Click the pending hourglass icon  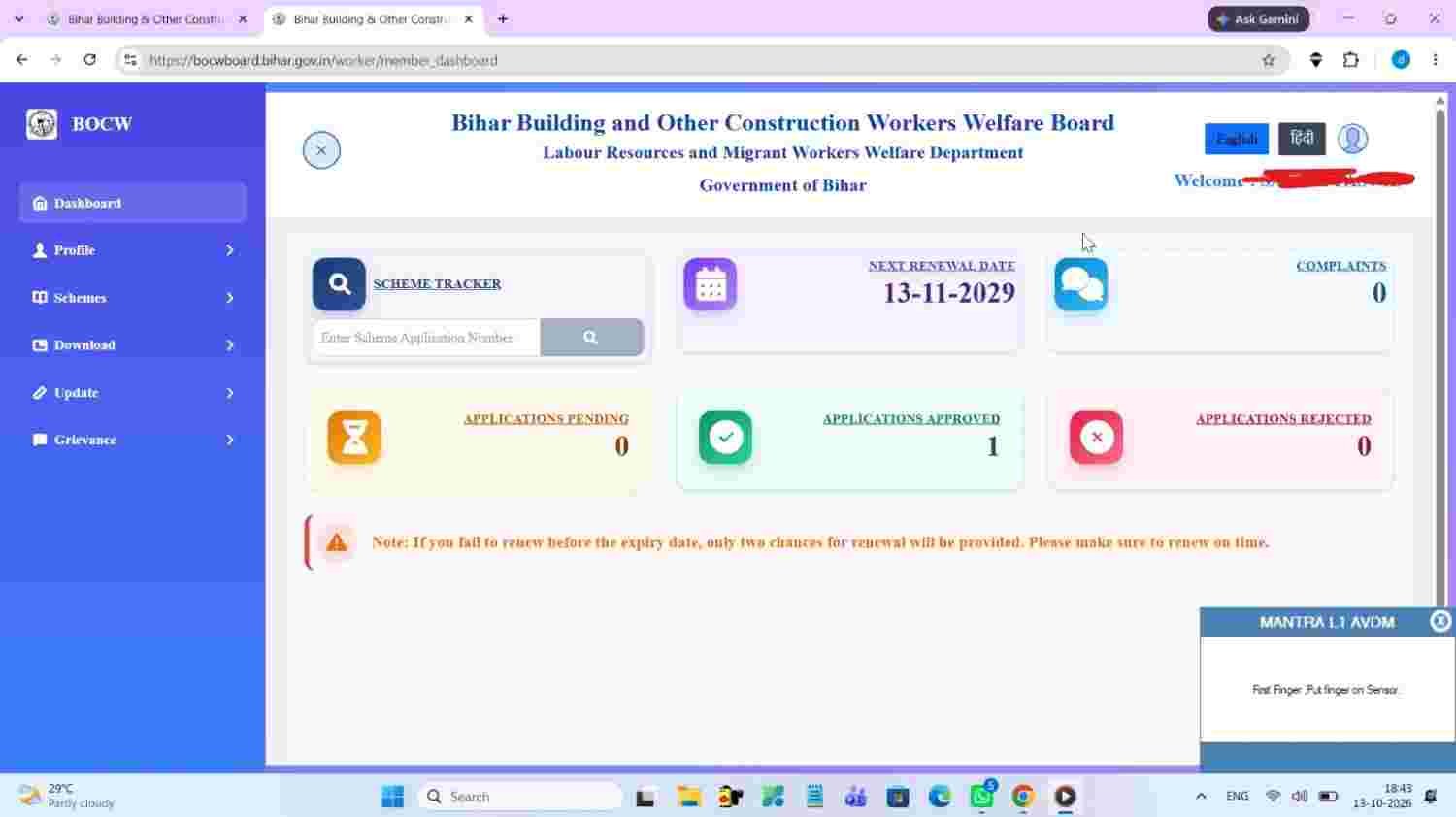pyautogui.click(x=354, y=438)
